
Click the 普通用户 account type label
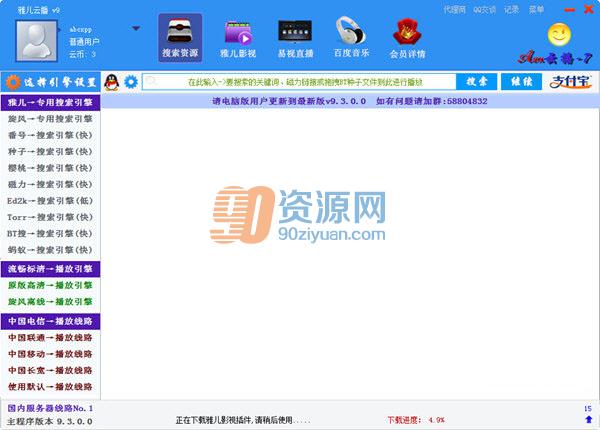[84, 42]
